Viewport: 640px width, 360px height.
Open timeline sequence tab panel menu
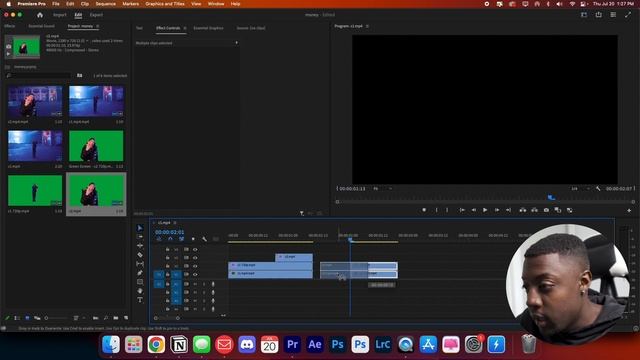coord(175,223)
